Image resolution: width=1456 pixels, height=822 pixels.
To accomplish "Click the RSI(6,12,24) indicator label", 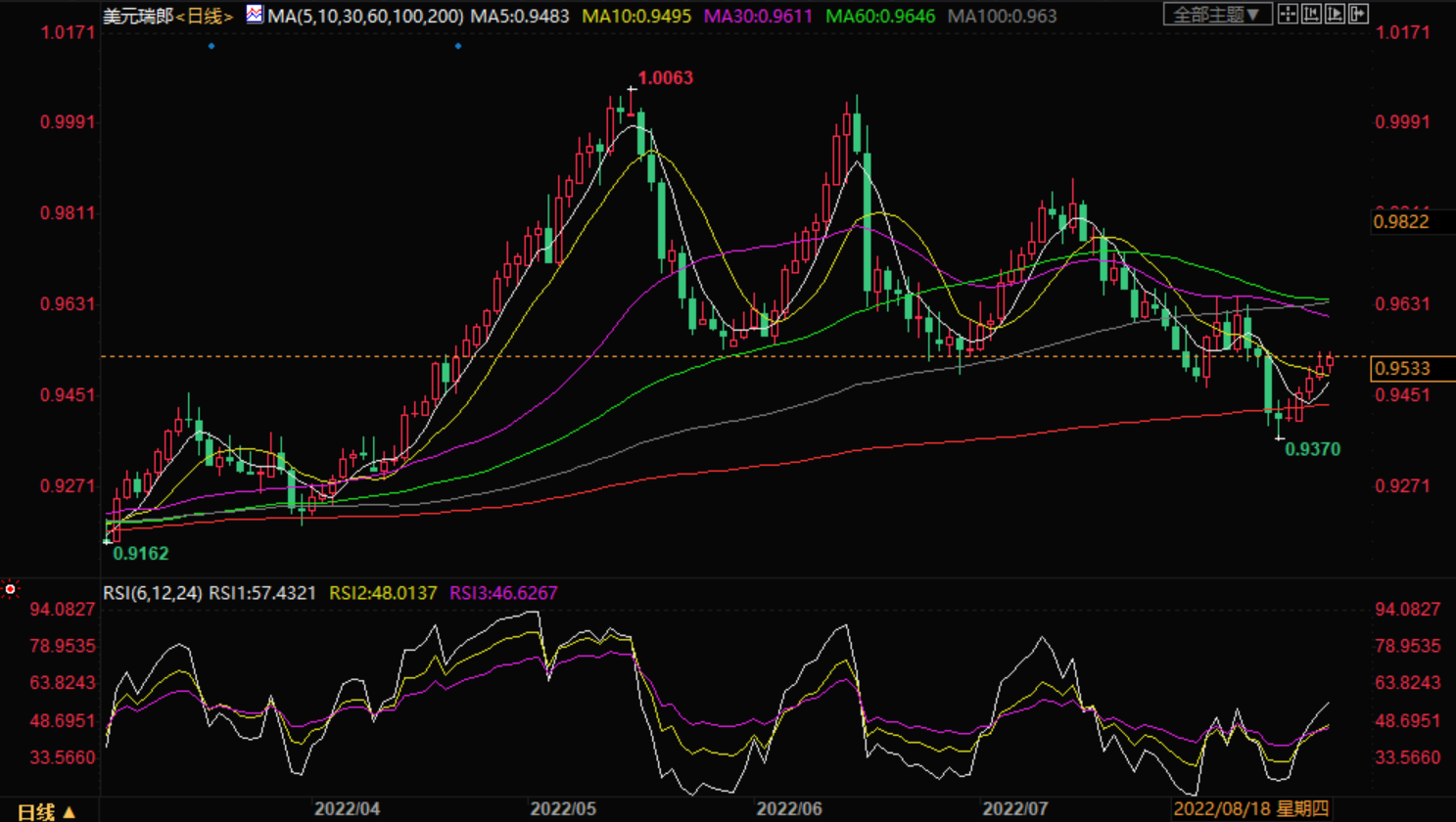I will click(153, 593).
